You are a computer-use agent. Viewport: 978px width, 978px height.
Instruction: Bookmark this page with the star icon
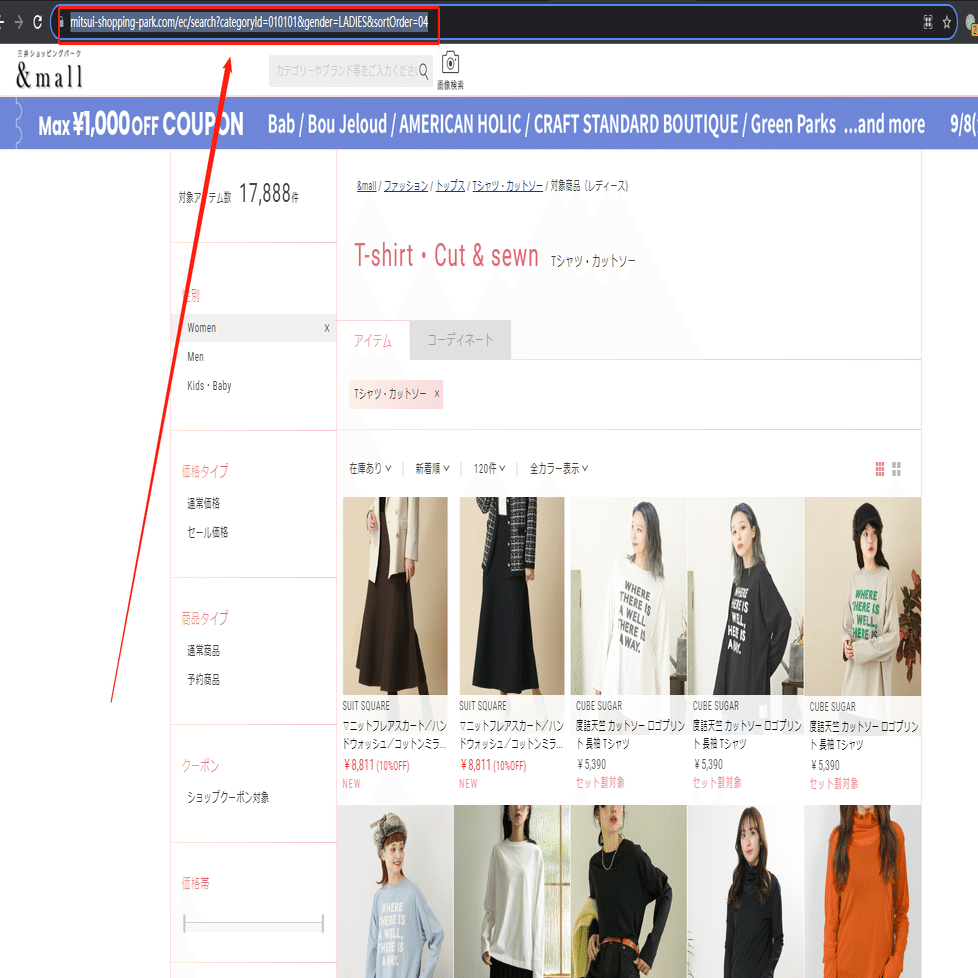pyautogui.click(x=946, y=22)
